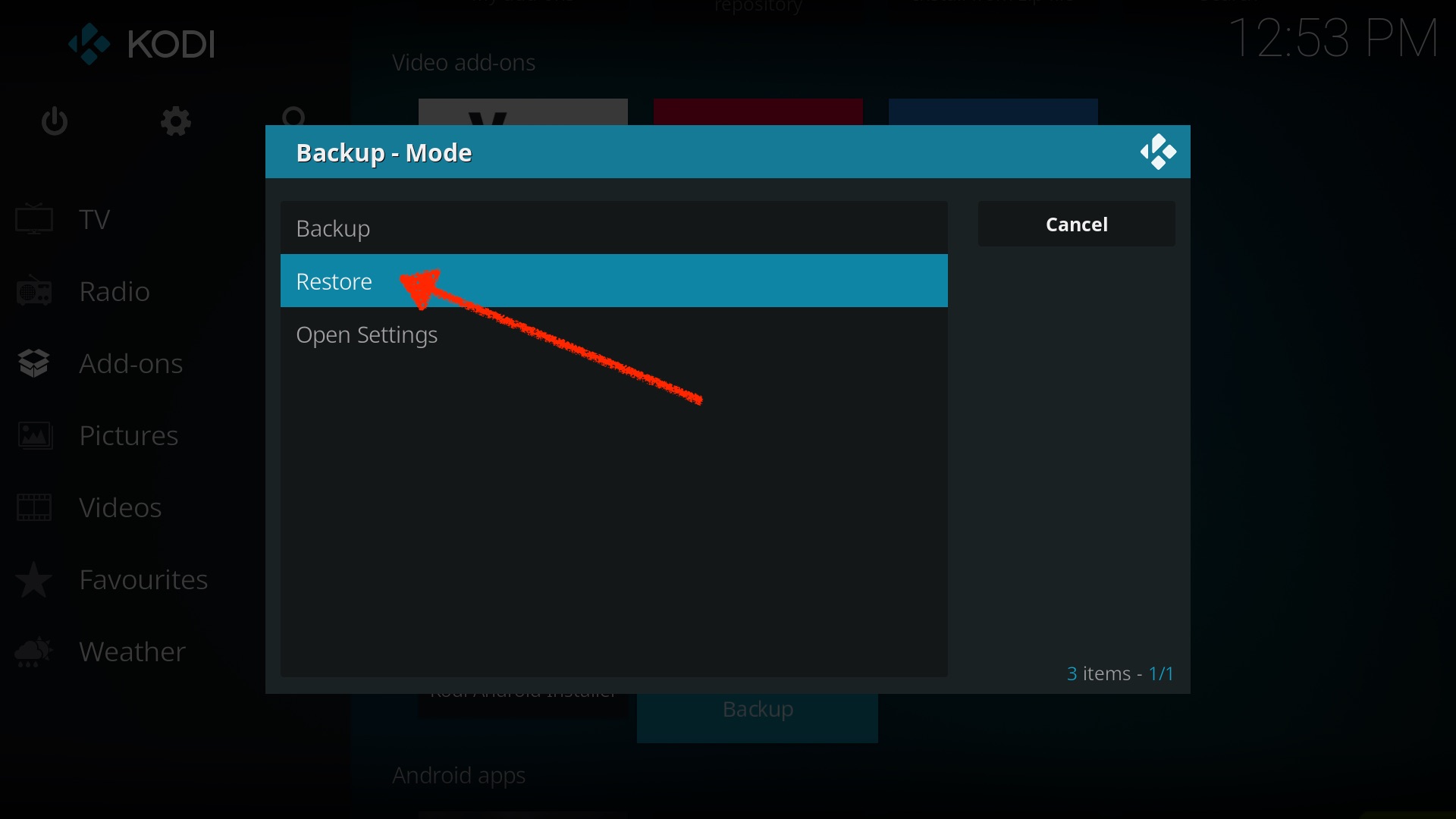Screen dimensions: 1456x819
Task: Click the Kodi logo top left
Action: 142,44
